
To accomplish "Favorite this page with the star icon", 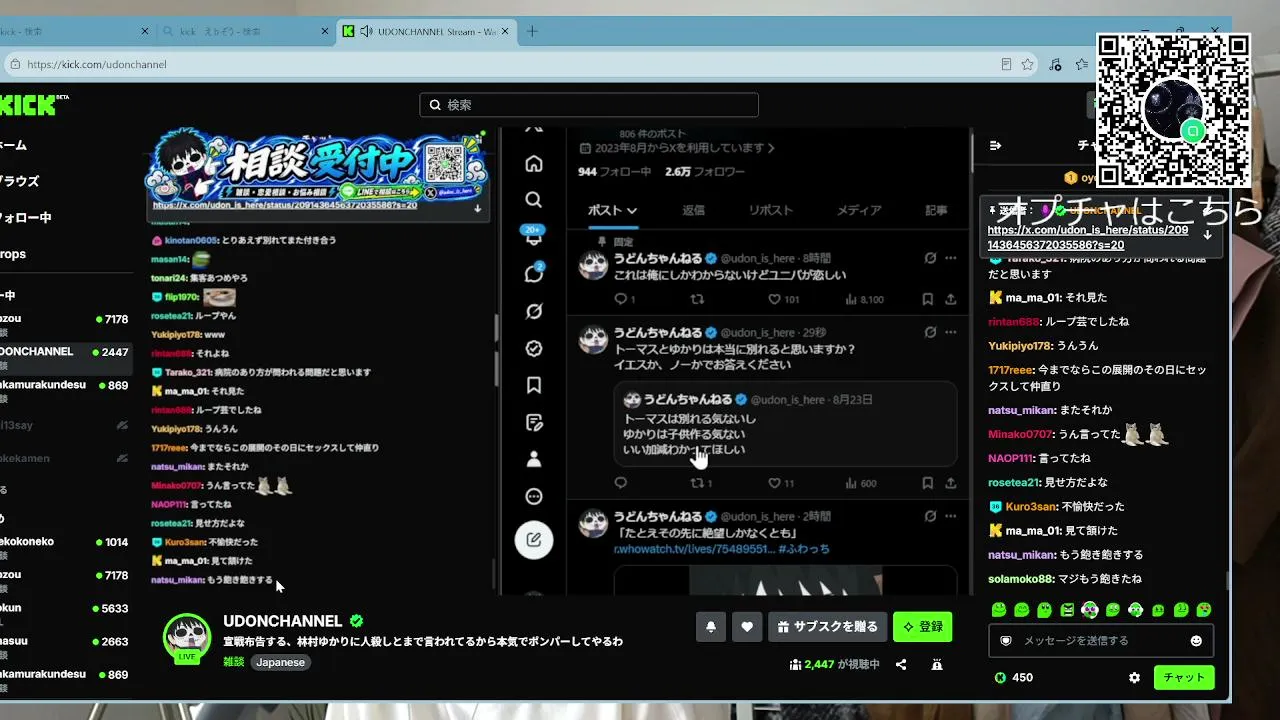I will pyautogui.click(x=1027, y=64).
